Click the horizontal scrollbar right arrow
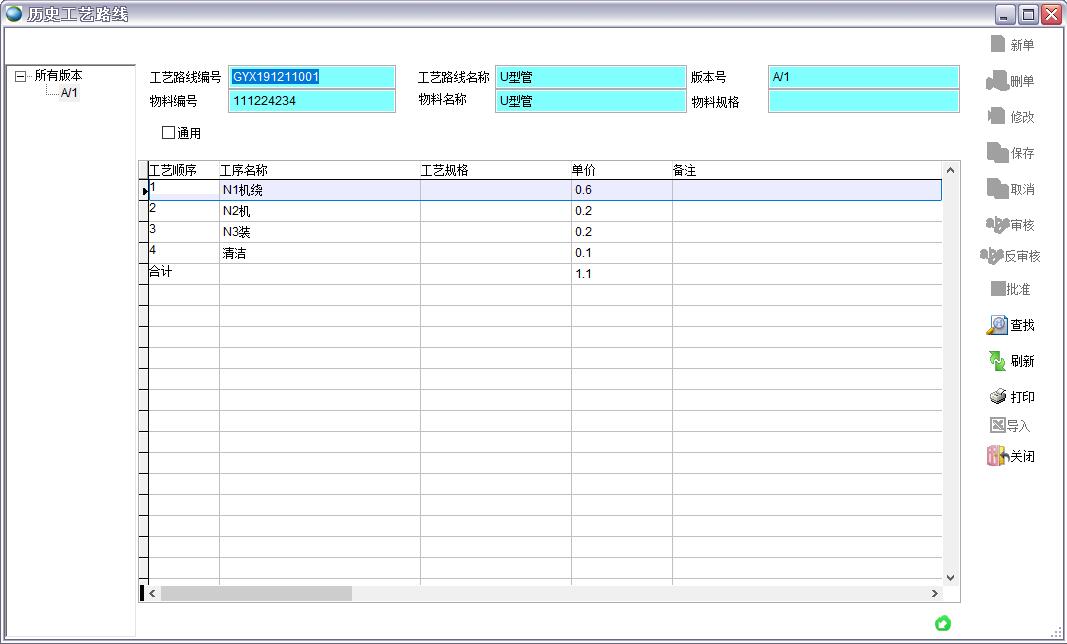The width and height of the screenshot is (1067, 644). coord(935,594)
